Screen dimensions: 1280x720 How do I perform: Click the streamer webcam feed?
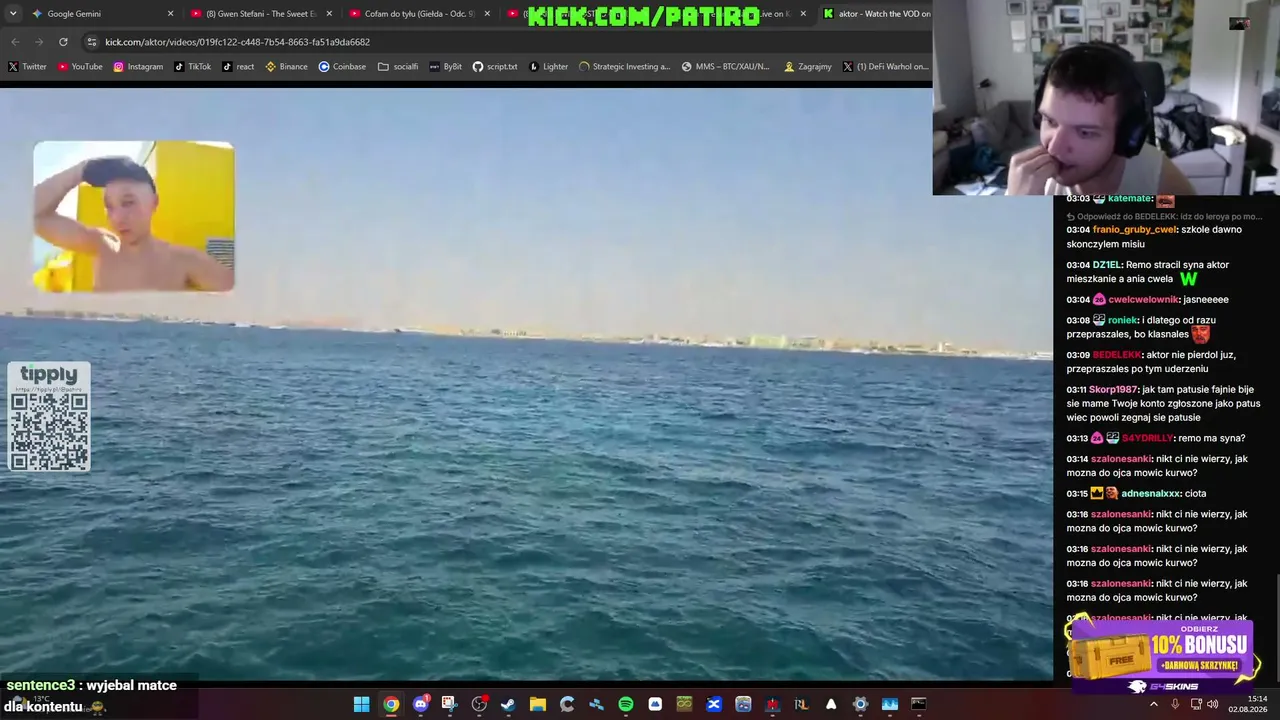1106,97
